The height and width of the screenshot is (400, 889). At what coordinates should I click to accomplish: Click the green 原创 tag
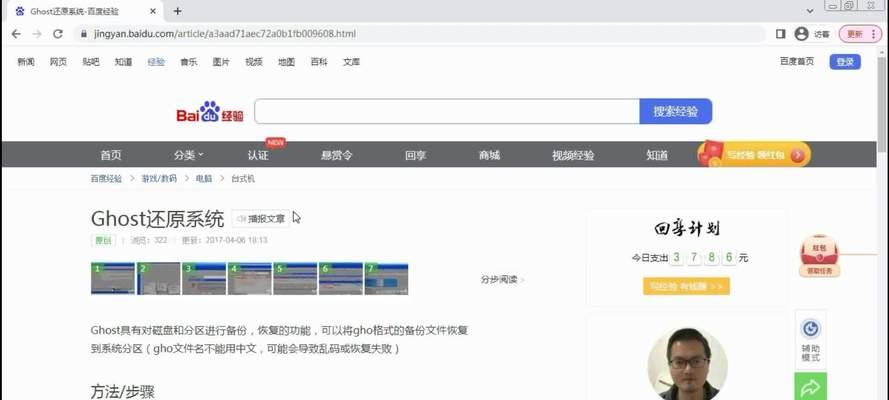point(103,240)
